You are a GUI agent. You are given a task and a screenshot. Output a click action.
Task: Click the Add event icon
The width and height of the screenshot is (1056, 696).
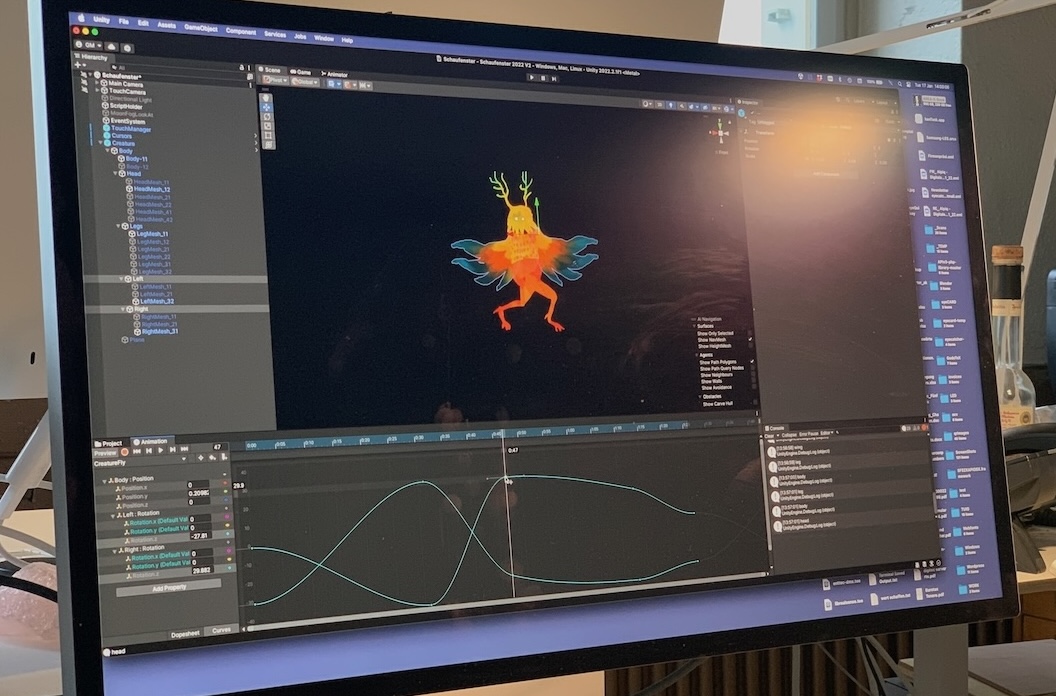(x=224, y=457)
